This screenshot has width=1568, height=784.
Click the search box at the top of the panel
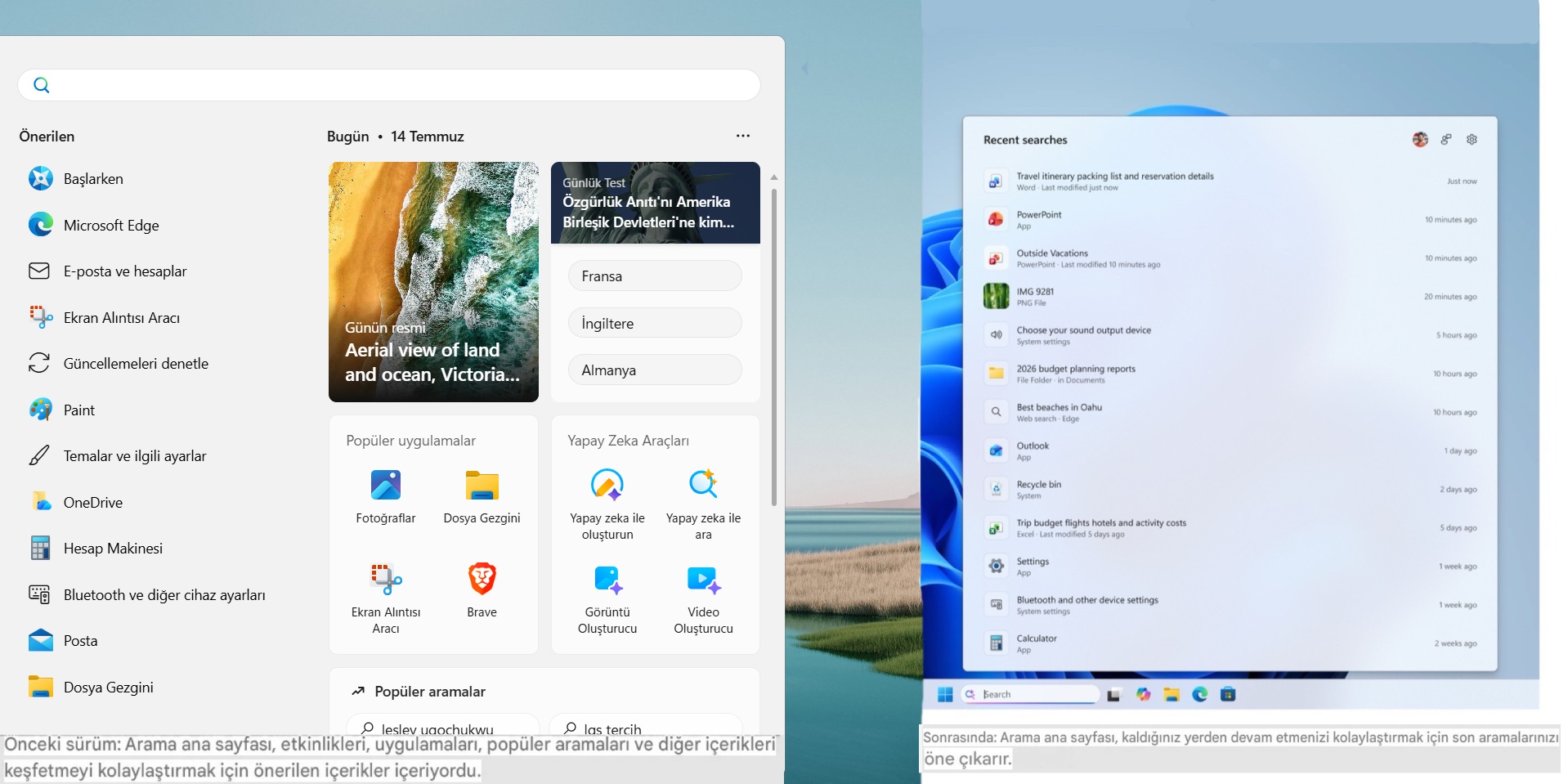389,85
